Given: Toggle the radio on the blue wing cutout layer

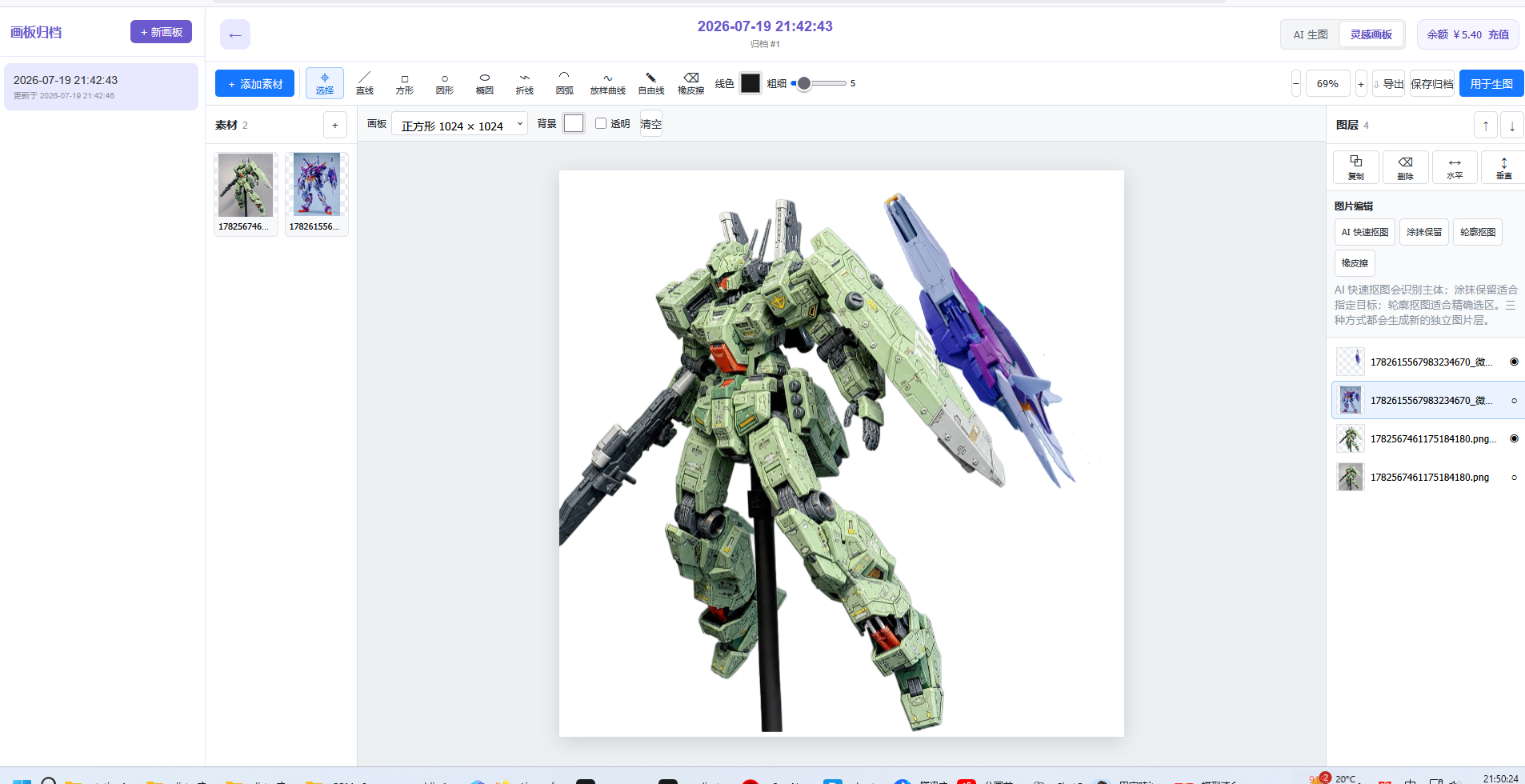Looking at the screenshot, I should click(x=1514, y=362).
